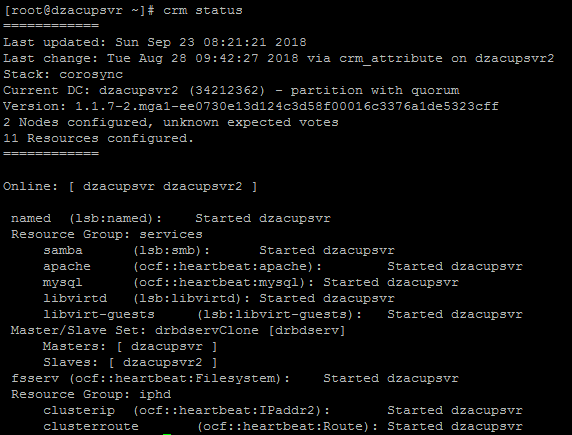Click the 'samba' resource line

coord(219,251)
